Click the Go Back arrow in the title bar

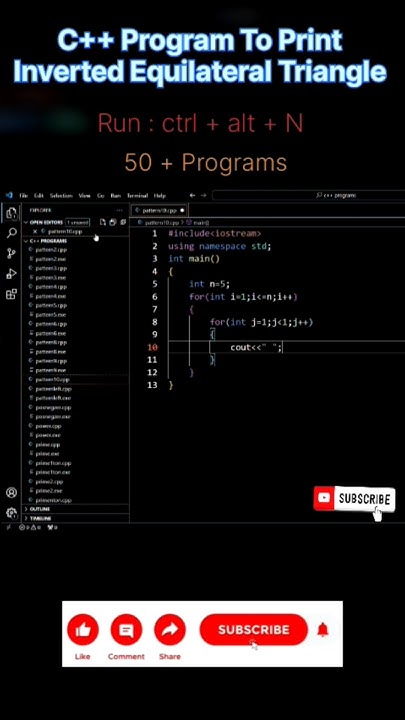(192, 195)
